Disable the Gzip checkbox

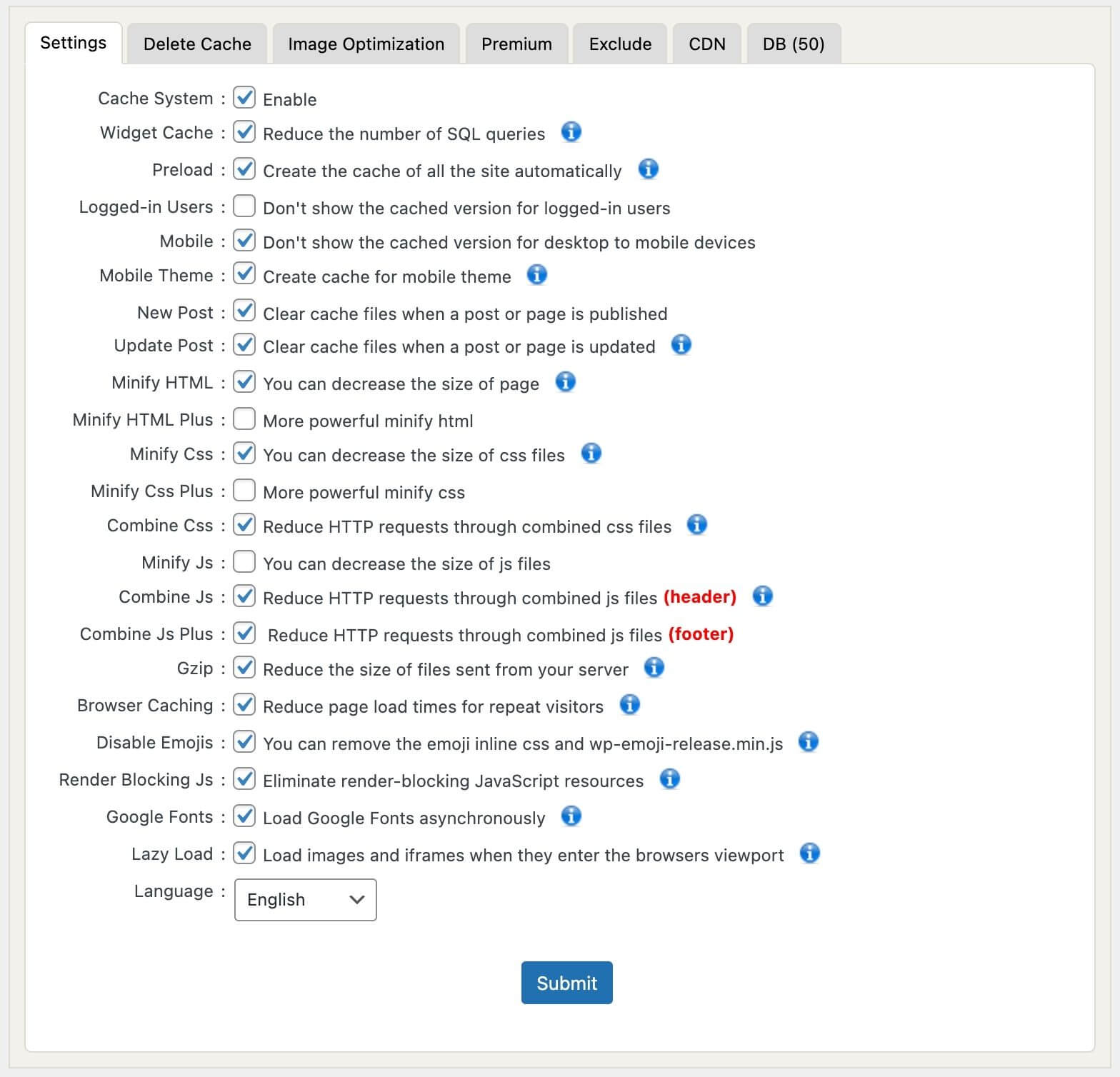pyautogui.click(x=244, y=667)
